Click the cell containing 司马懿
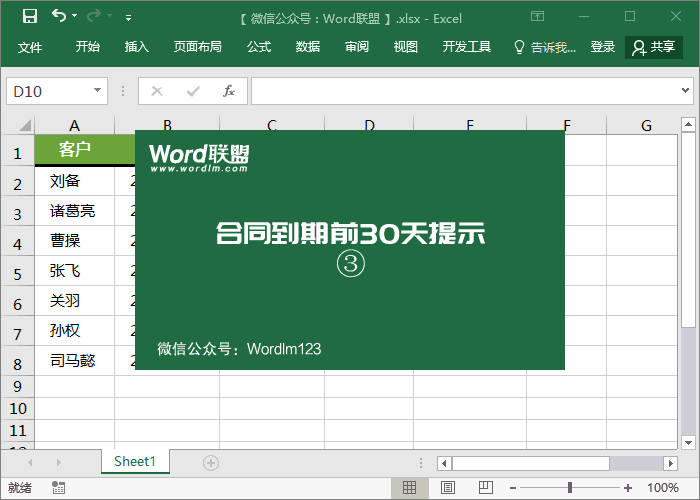 coord(75,360)
